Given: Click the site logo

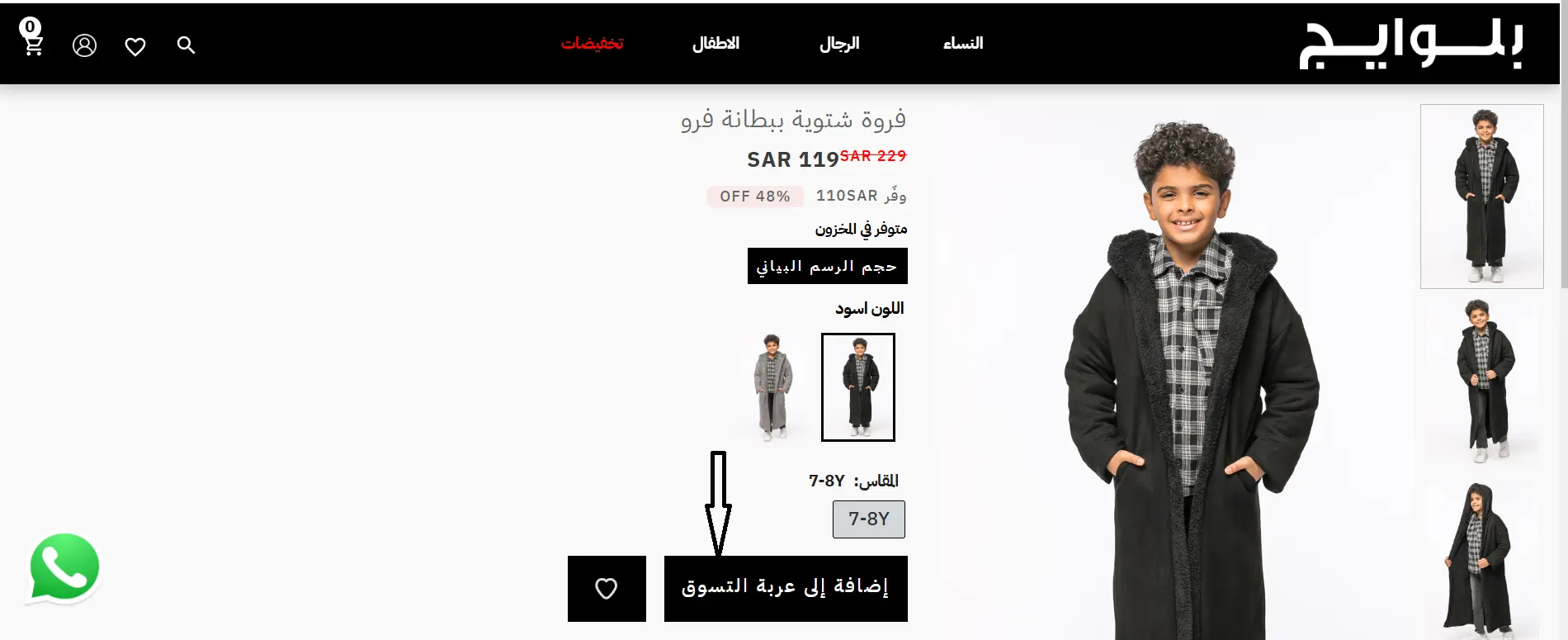Looking at the screenshot, I should coord(1412,45).
